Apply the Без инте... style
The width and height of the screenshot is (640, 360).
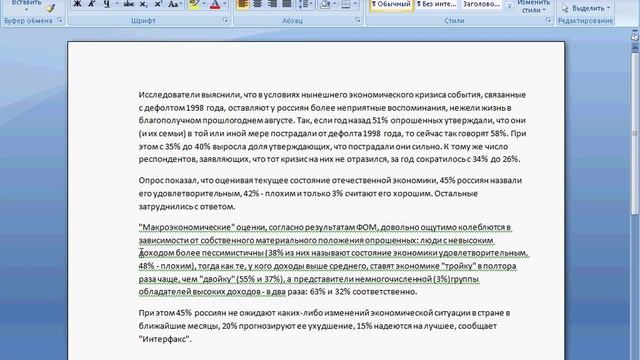(436, 4)
